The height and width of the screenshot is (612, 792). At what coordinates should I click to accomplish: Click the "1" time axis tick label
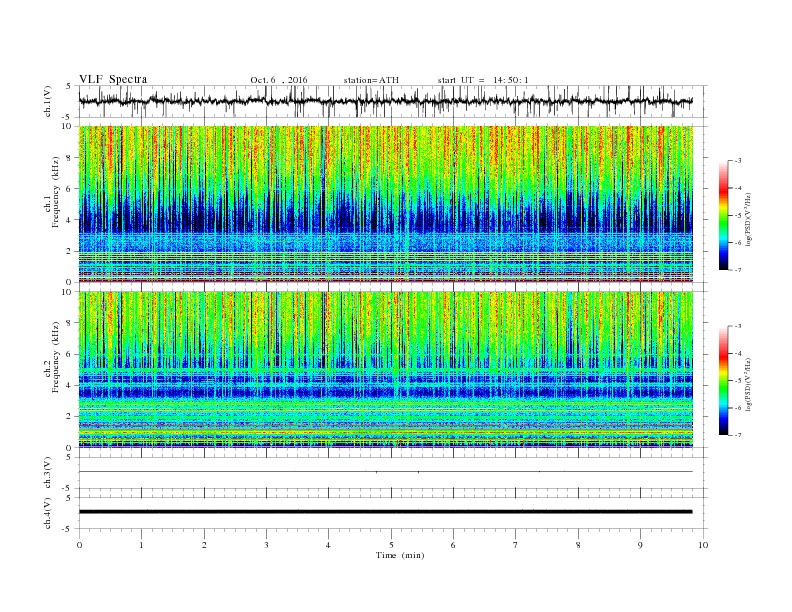pos(141,545)
